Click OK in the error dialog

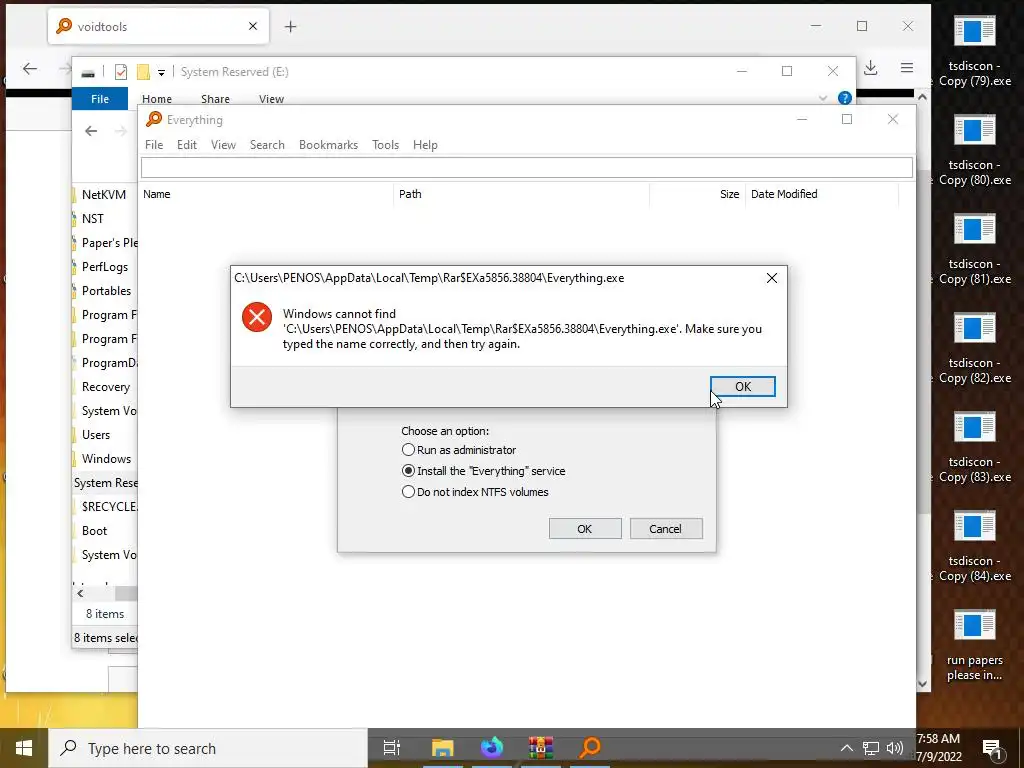point(743,387)
